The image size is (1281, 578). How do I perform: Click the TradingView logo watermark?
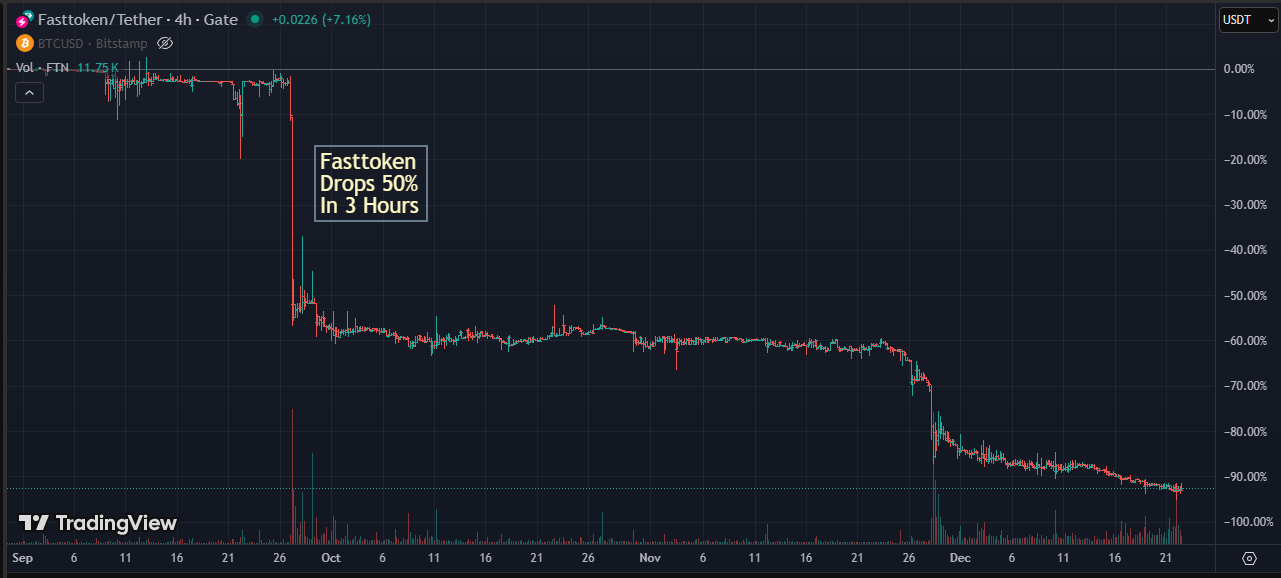(98, 523)
